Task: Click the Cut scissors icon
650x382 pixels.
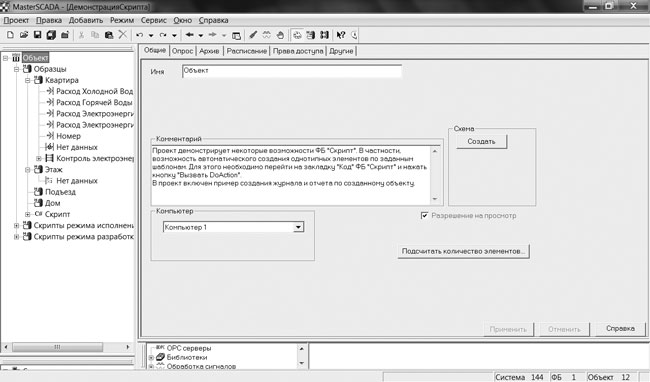Action: point(81,35)
